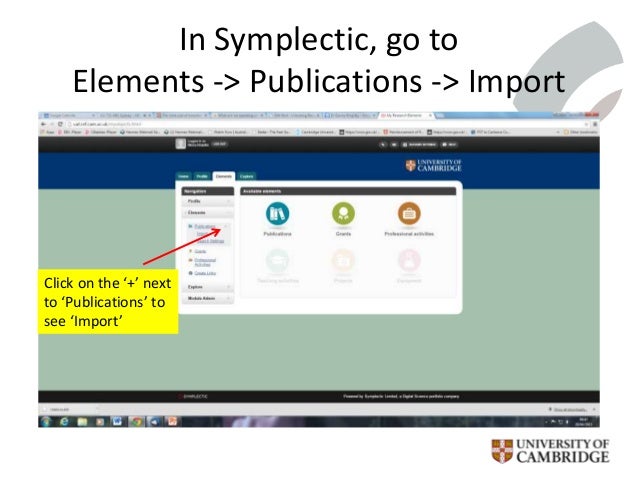Viewport: 638px width, 479px height.
Task: Expand the Profile section in the Navigation panel
Action: coord(208,201)
